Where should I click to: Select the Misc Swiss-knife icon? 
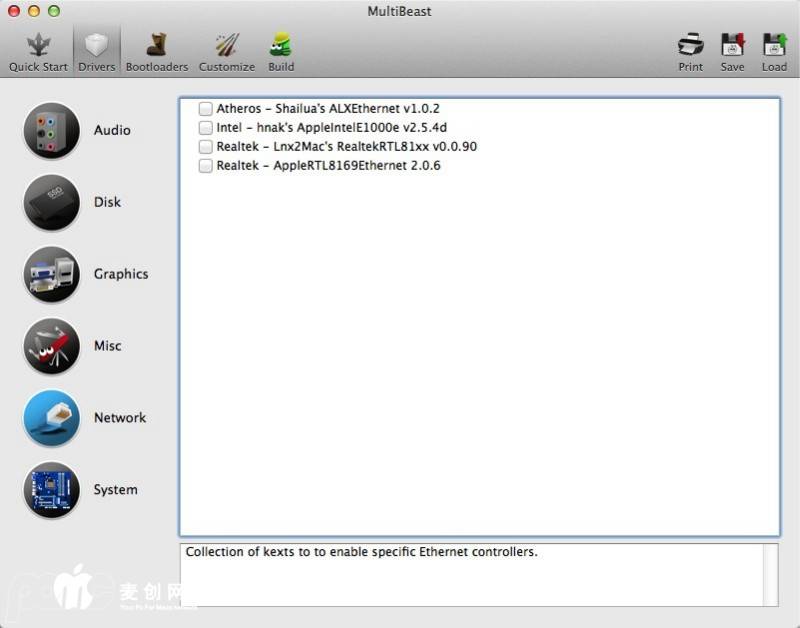[x=51, y=347]
